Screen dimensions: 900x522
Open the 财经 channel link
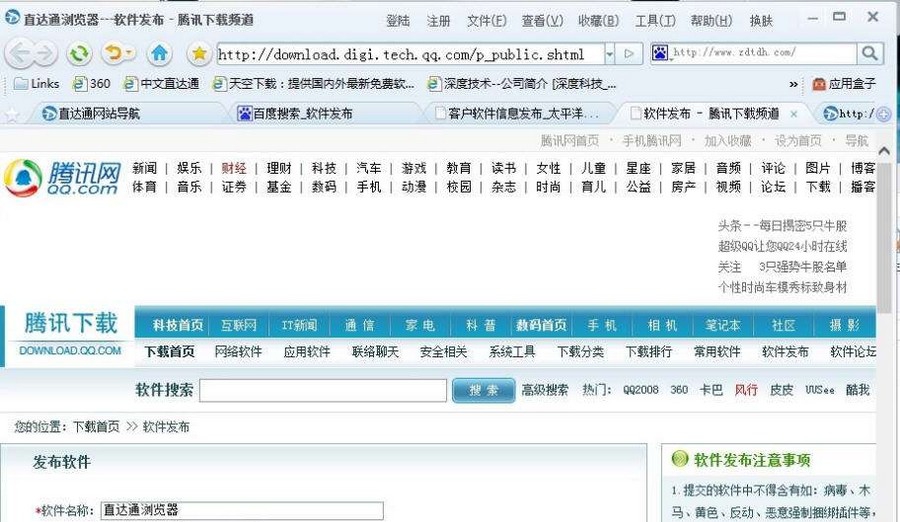[x=234, y=168]
